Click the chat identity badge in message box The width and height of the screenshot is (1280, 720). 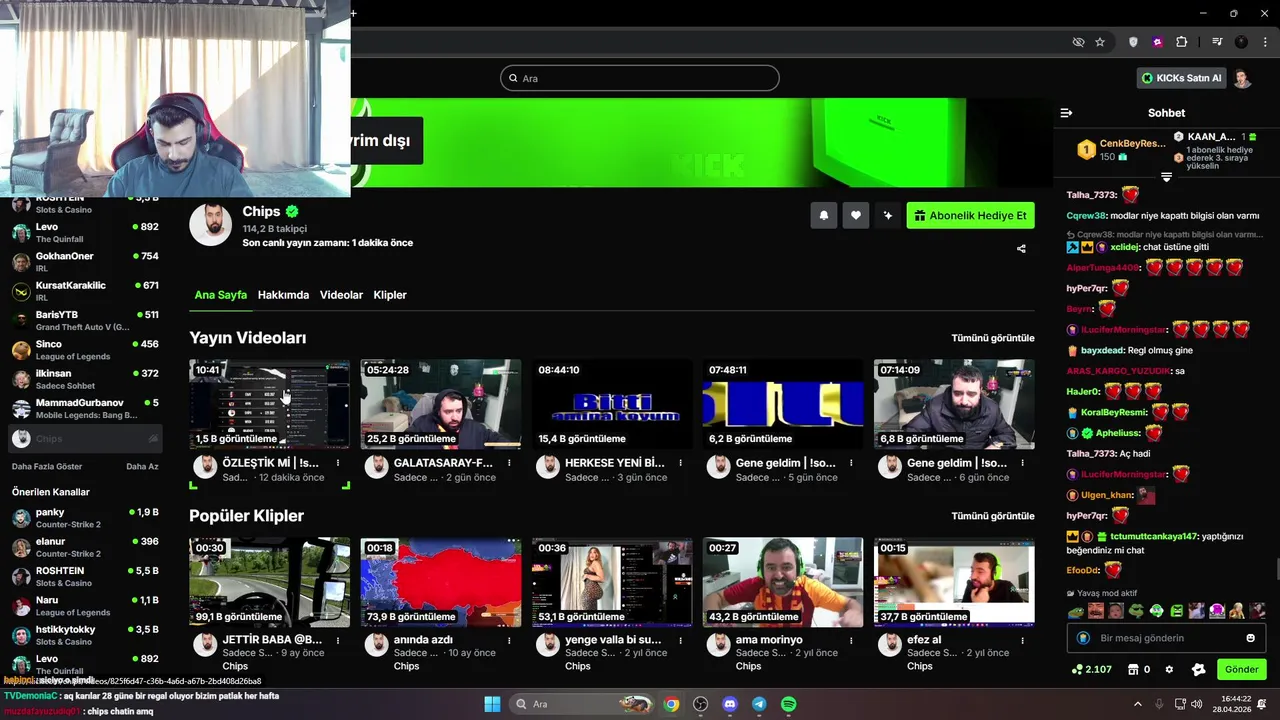pyautogui.click(x=1083, y=638)
